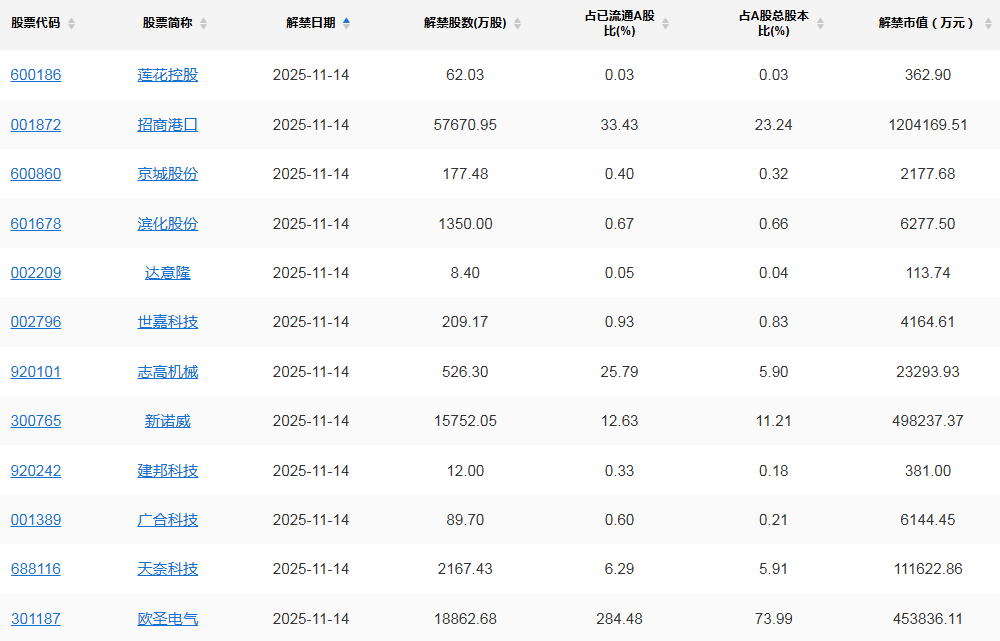Screen dimensions: 1000x641
Task: Open stock code 301187 link
Action: pyautogui.click(x=36, y=619)
